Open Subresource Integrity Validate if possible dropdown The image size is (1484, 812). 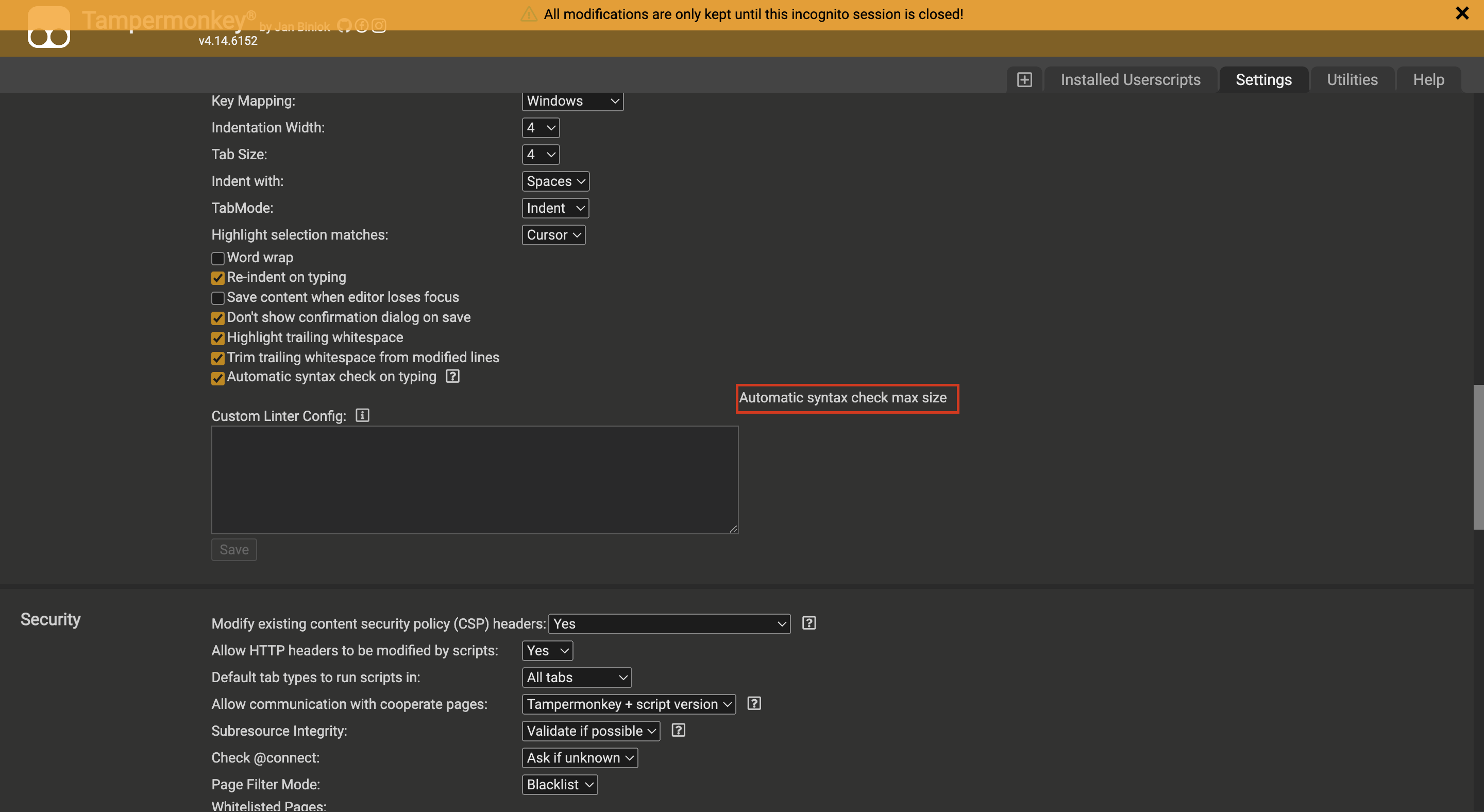click(591, 731)
